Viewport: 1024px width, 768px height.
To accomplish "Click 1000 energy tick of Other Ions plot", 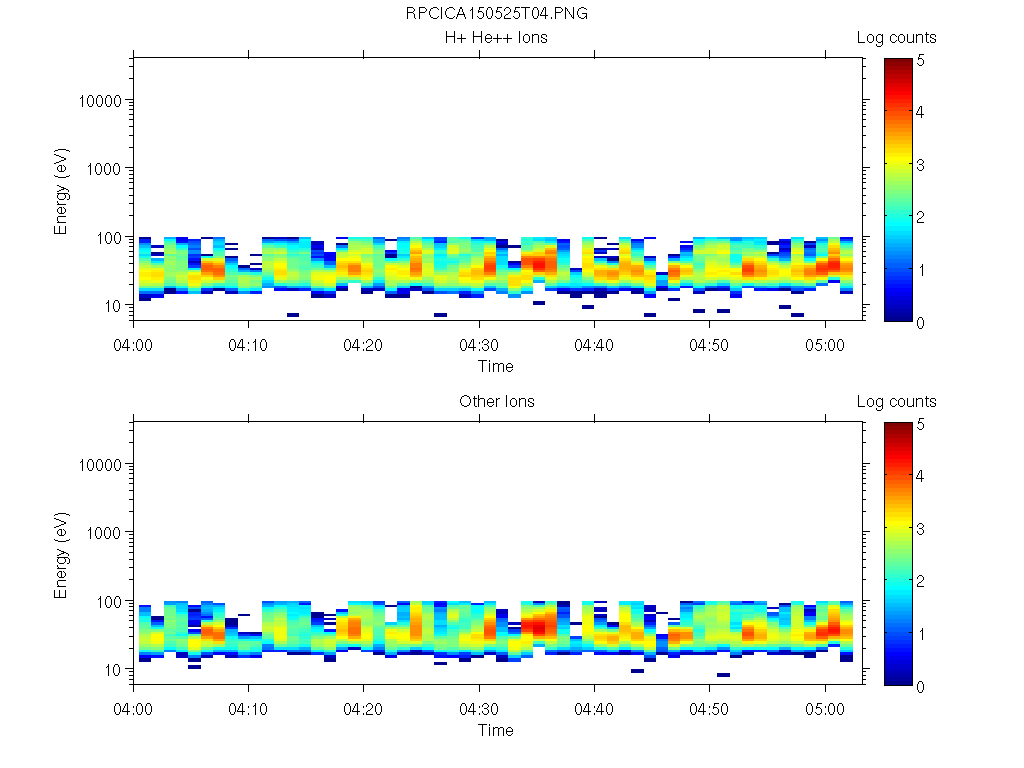I will [104, 533].
